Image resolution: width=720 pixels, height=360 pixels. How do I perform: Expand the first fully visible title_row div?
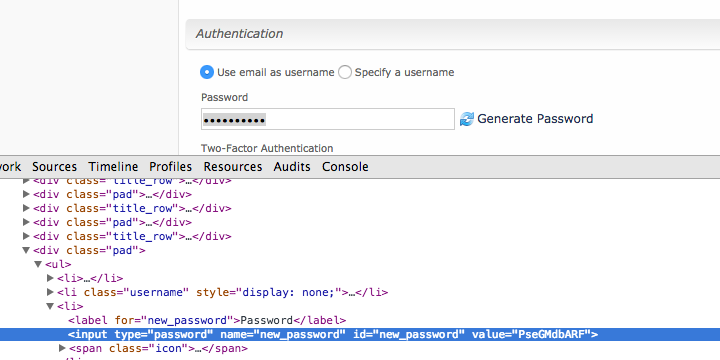tap(26, 208)
